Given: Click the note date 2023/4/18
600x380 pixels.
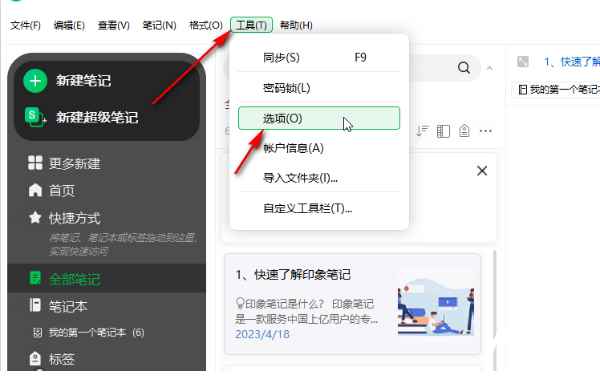Looking at the screenshot, I should pyautogui.click(x=262, y=334).
